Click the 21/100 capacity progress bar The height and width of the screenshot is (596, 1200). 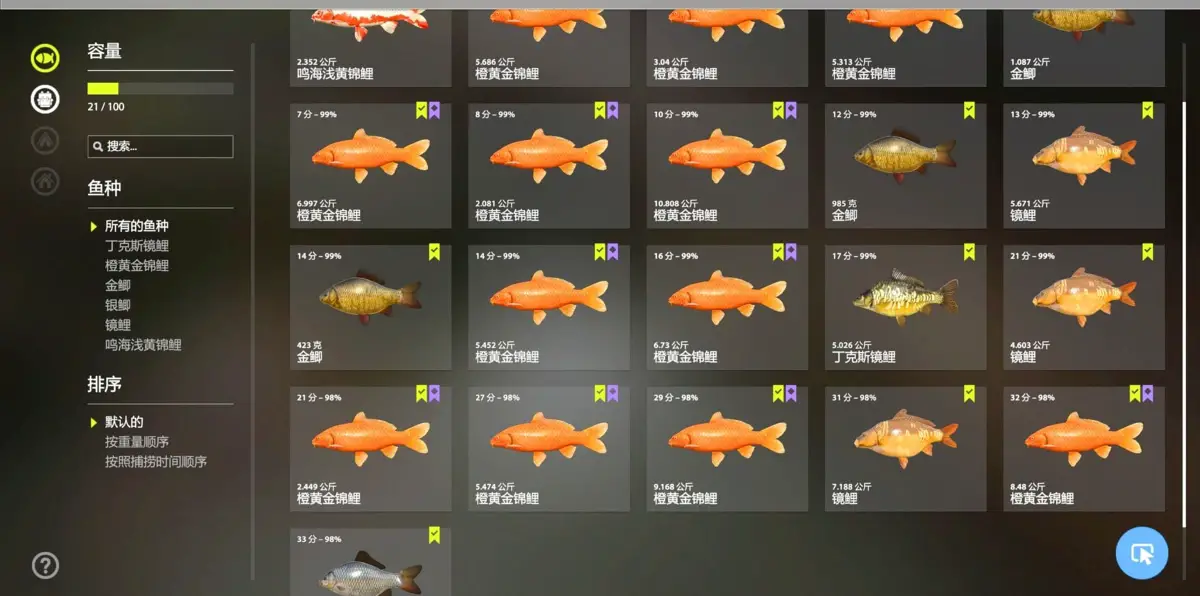tap(160, 89)
